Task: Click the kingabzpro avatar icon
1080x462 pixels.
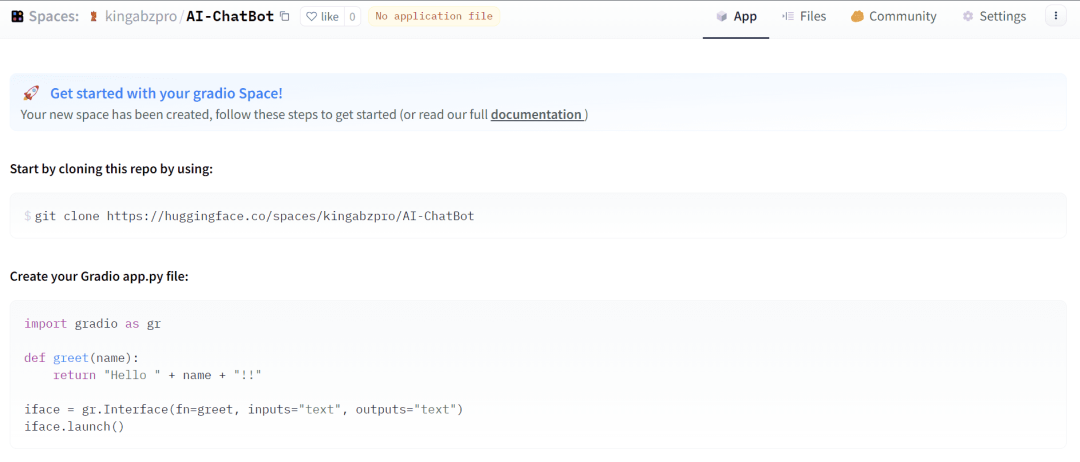Action: 94,17
